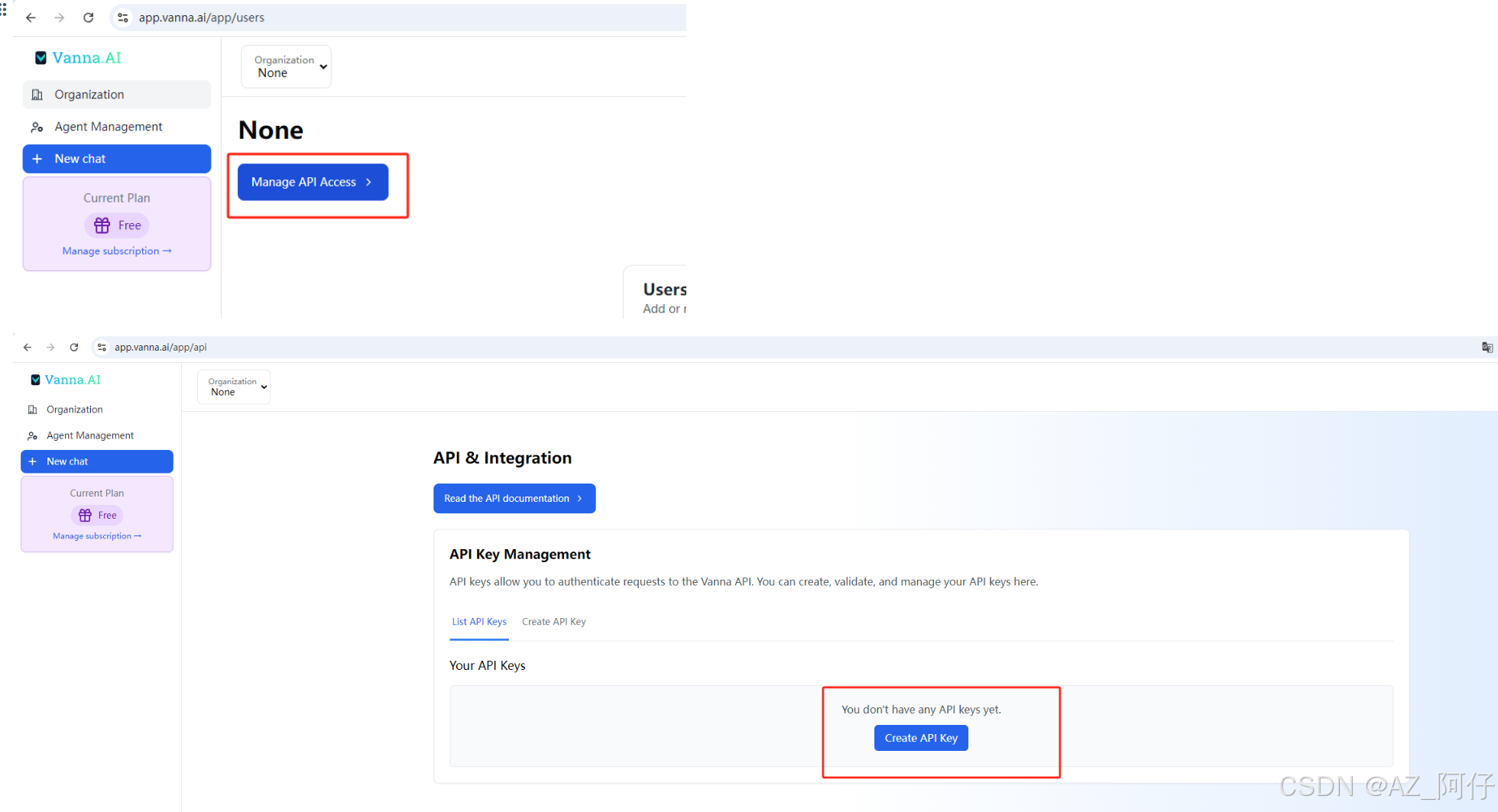
Task: Switch to List API Keys tab
Action: point(479,622)
